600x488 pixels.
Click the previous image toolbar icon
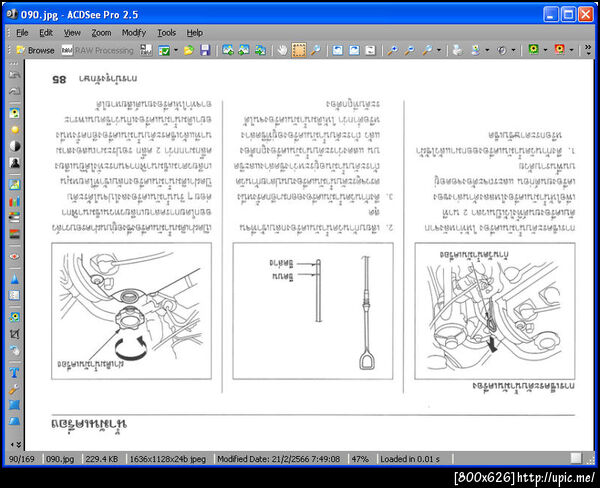pyautogui.click(x=228, y=50)
